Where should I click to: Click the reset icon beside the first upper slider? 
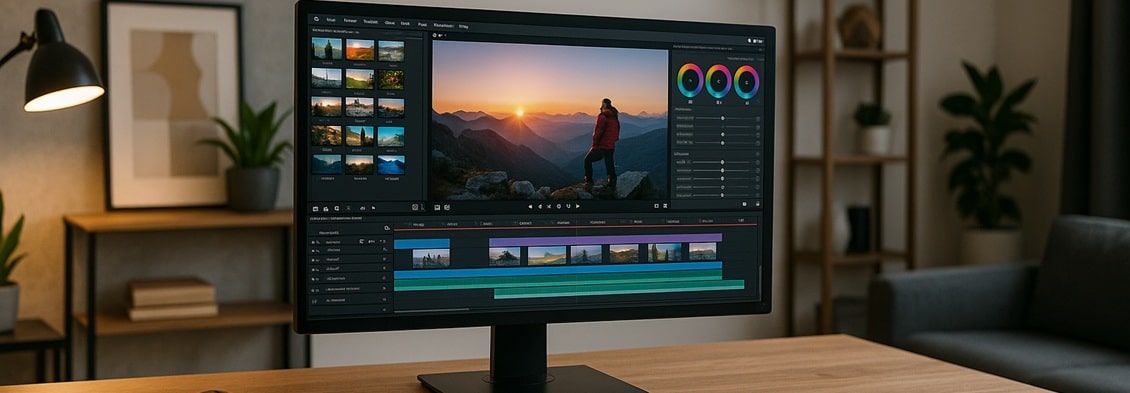point(758,118)
